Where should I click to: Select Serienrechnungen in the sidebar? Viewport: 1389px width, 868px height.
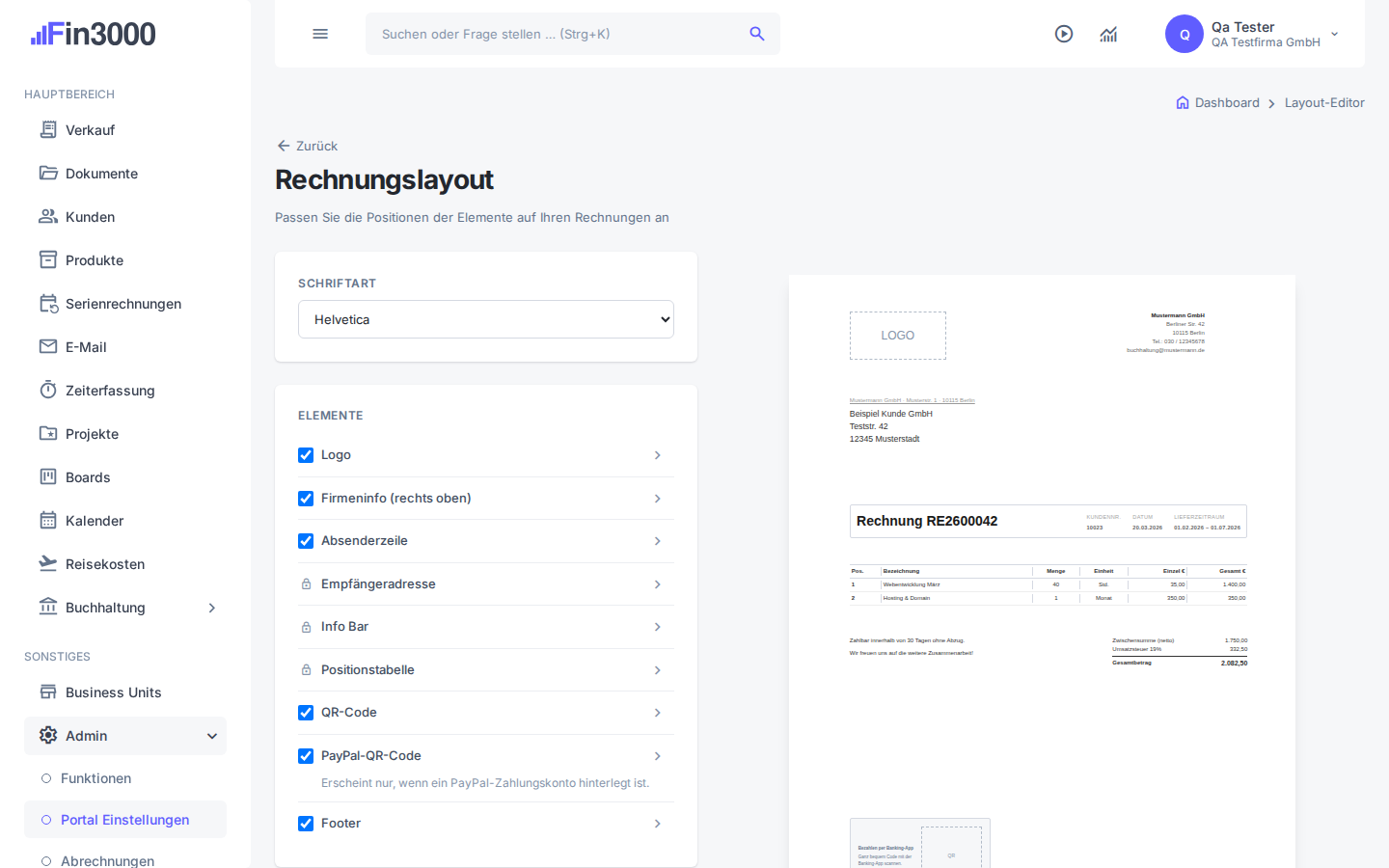coord(125,304)
